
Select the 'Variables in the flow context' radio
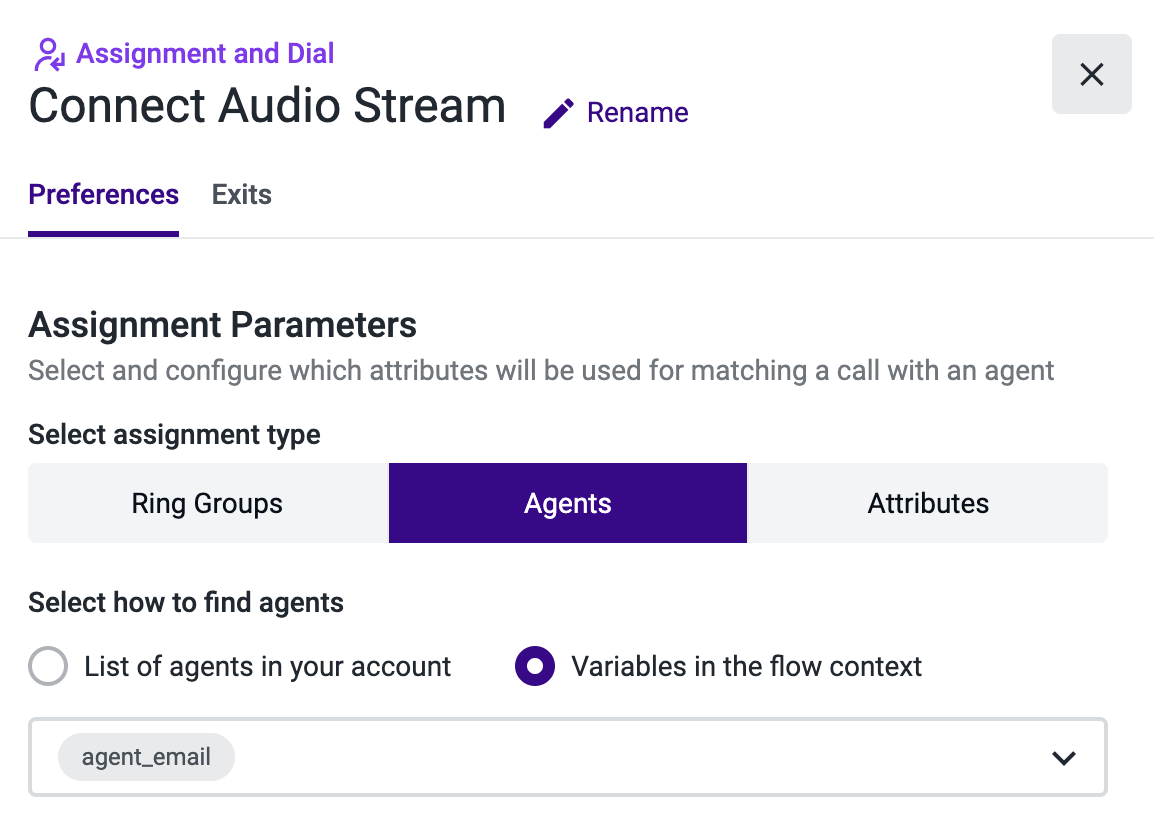click(x=535, y=666)
